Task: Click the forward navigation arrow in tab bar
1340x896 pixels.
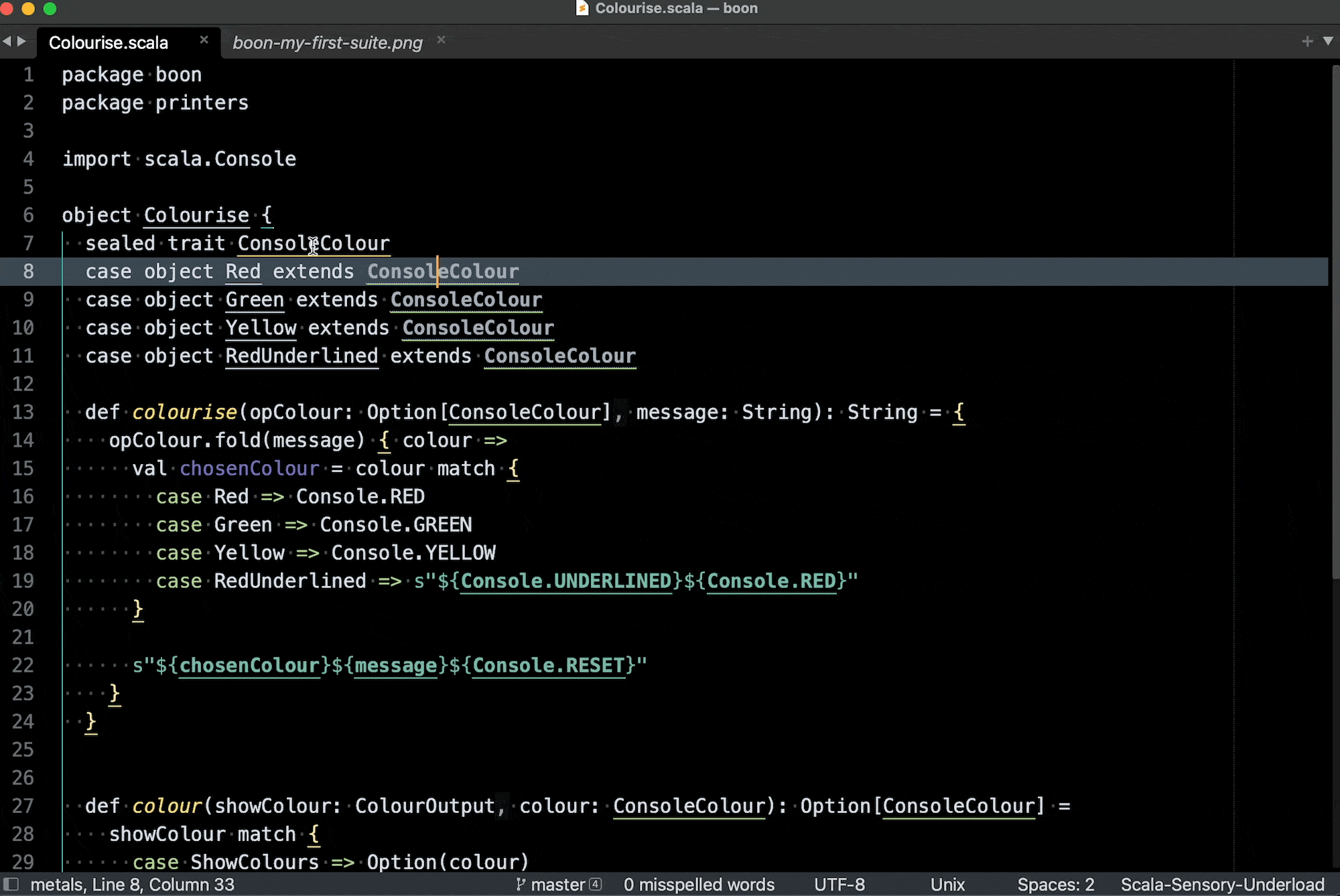Action: click(x=21, y=42)
